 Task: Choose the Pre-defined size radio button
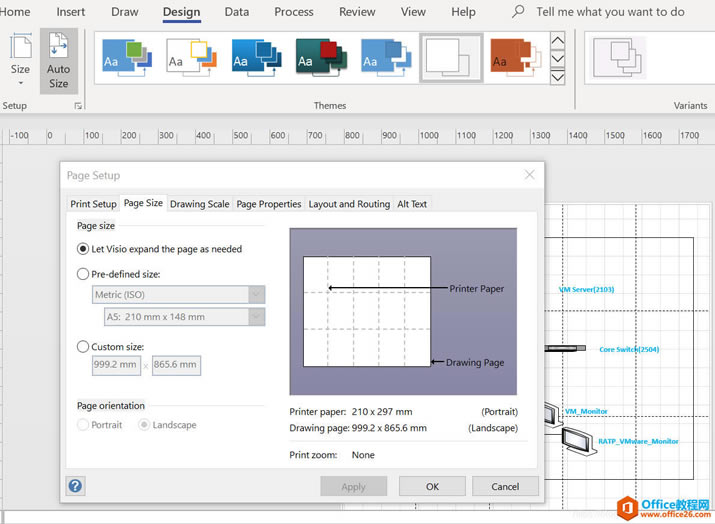[83, 274]
